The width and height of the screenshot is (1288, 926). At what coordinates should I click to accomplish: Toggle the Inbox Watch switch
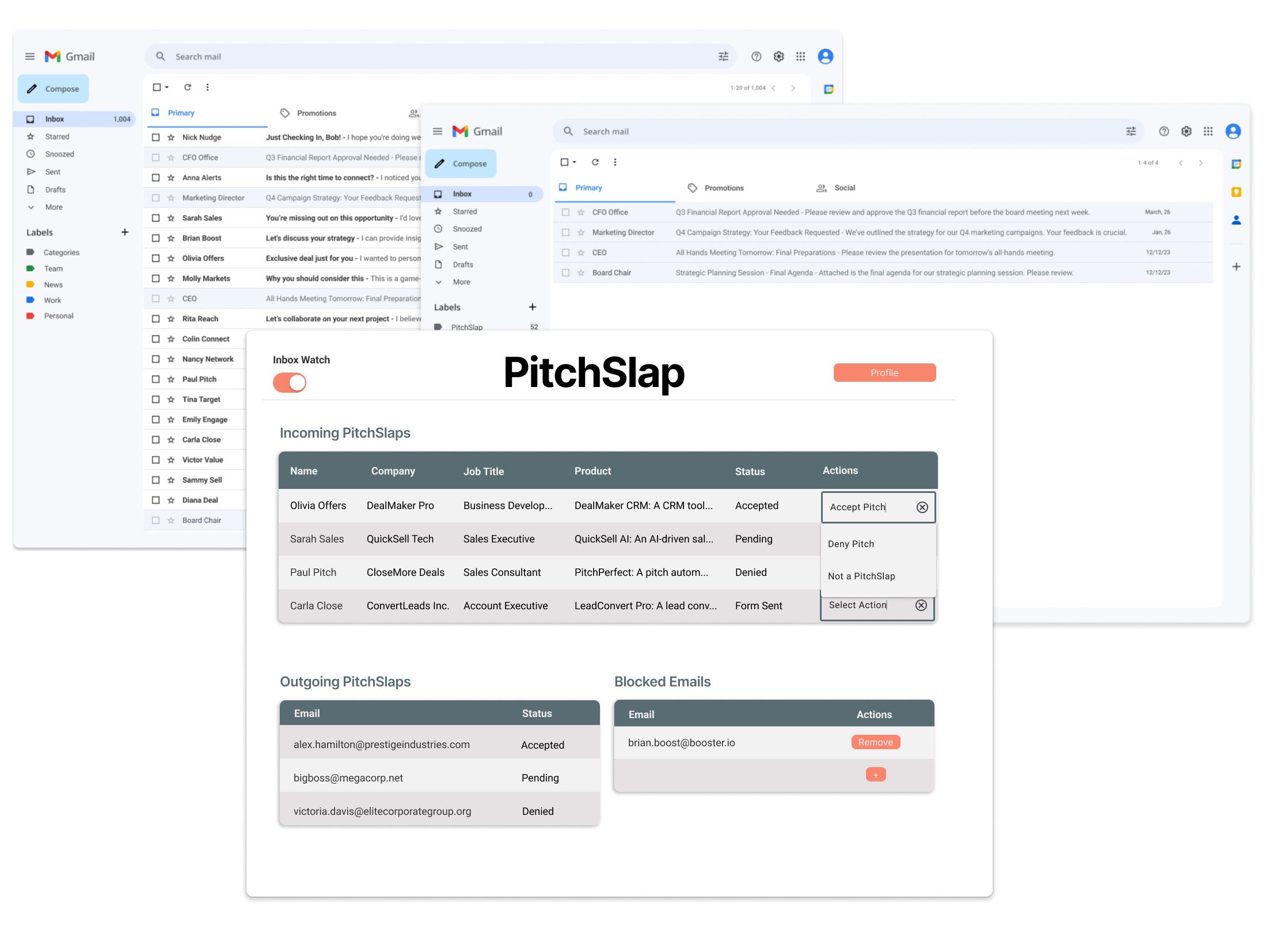[x=290, y=382]
